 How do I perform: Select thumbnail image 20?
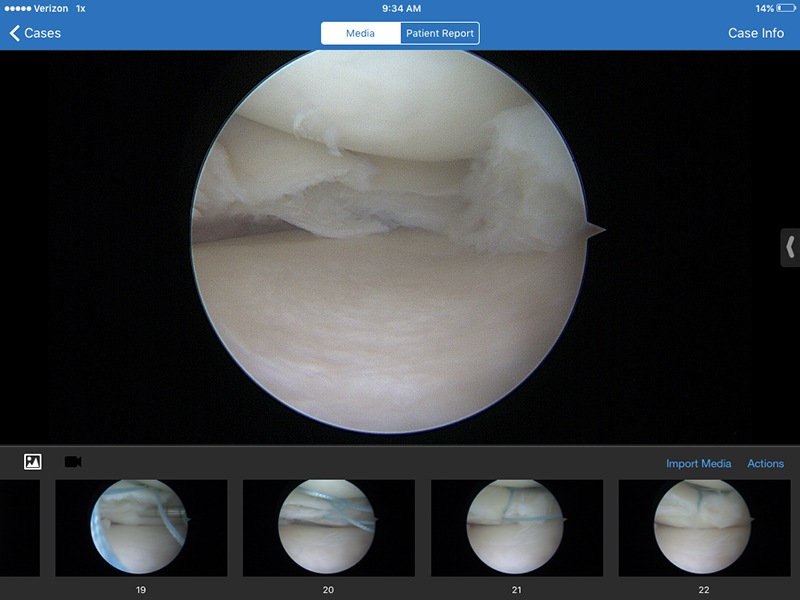pos(329,528)
